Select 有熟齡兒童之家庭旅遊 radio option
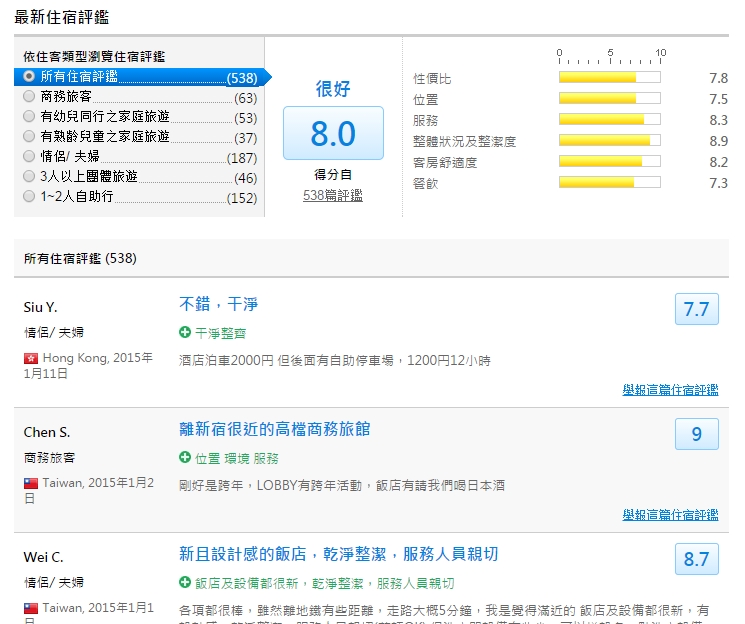 pyautogui.click(x=29, y=137)
